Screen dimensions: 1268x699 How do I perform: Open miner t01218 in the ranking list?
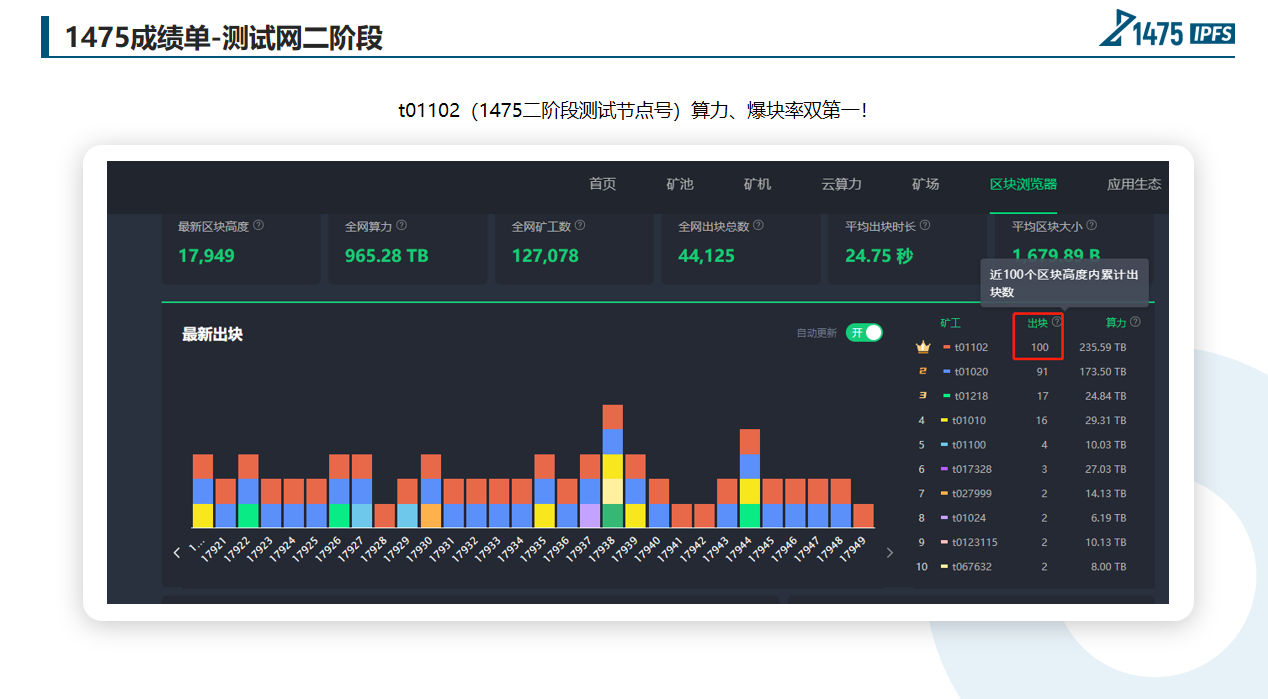(971, 396)
